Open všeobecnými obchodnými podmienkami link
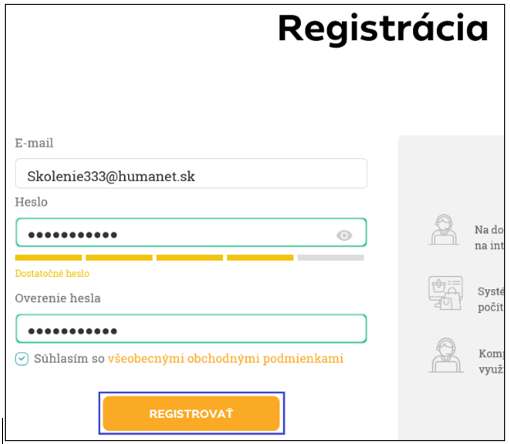The height and width of the screenshot is (444, 510). pos(225,358)
